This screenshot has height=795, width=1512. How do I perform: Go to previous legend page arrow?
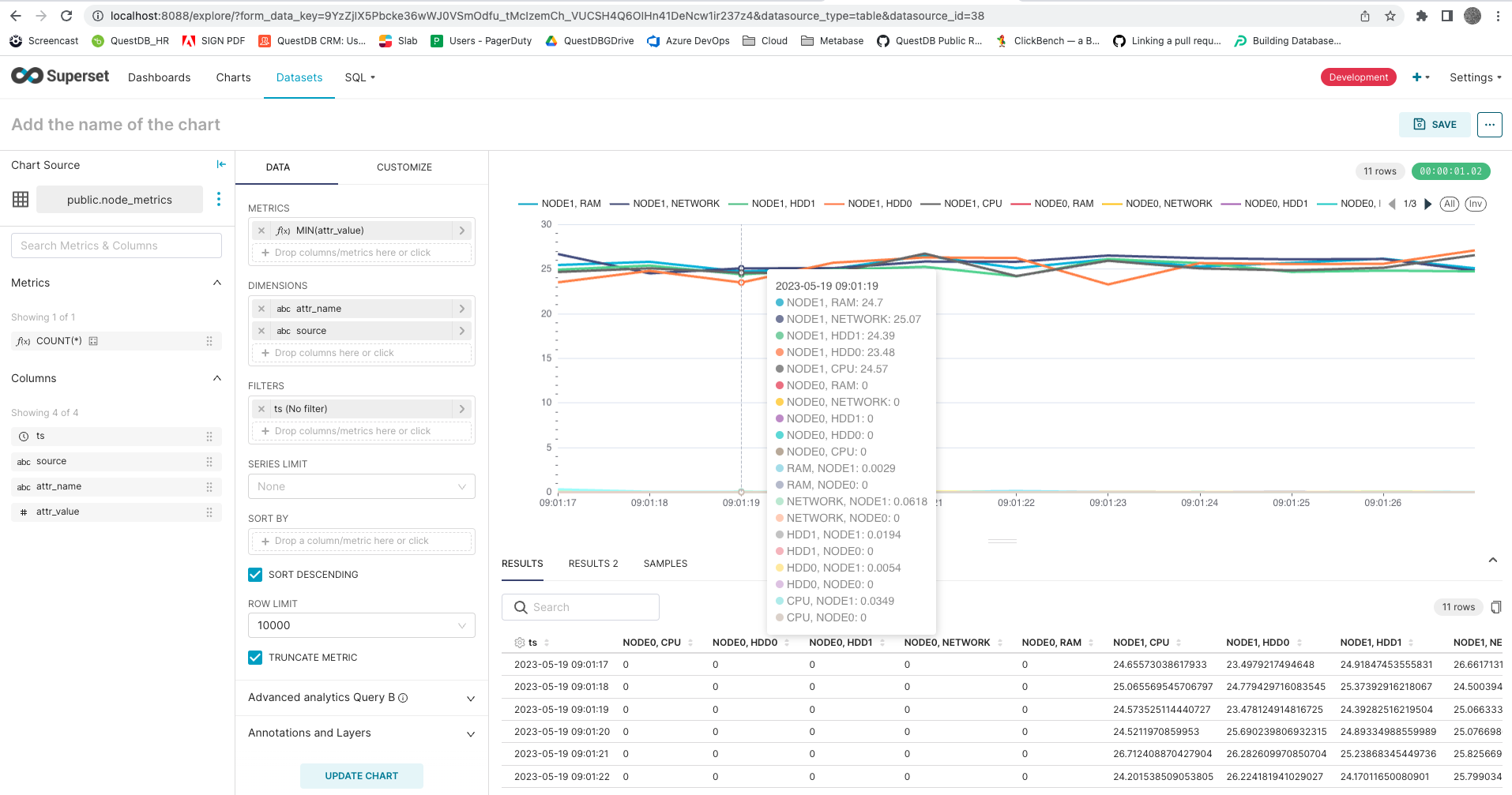1392,204
